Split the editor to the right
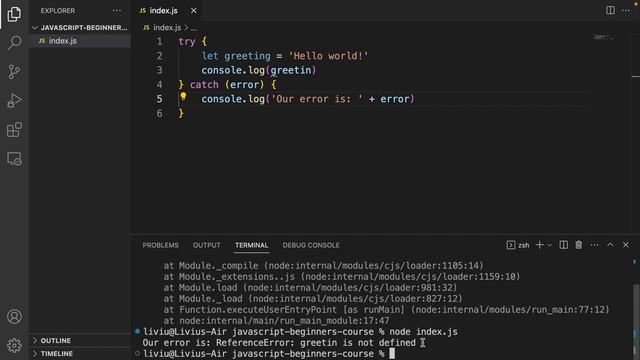The height and width of the screenshot is (360, 640). point(610,10)
